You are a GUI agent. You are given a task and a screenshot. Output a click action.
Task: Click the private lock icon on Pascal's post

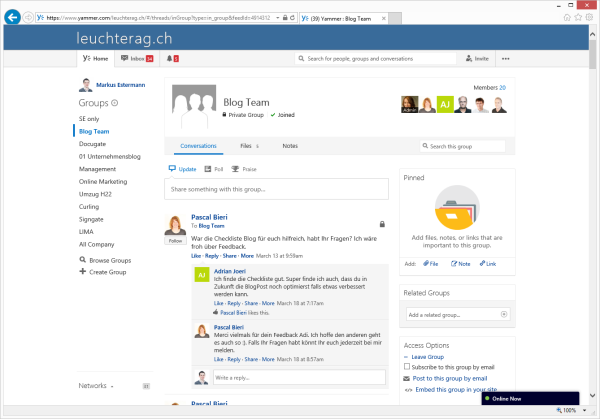382,224
